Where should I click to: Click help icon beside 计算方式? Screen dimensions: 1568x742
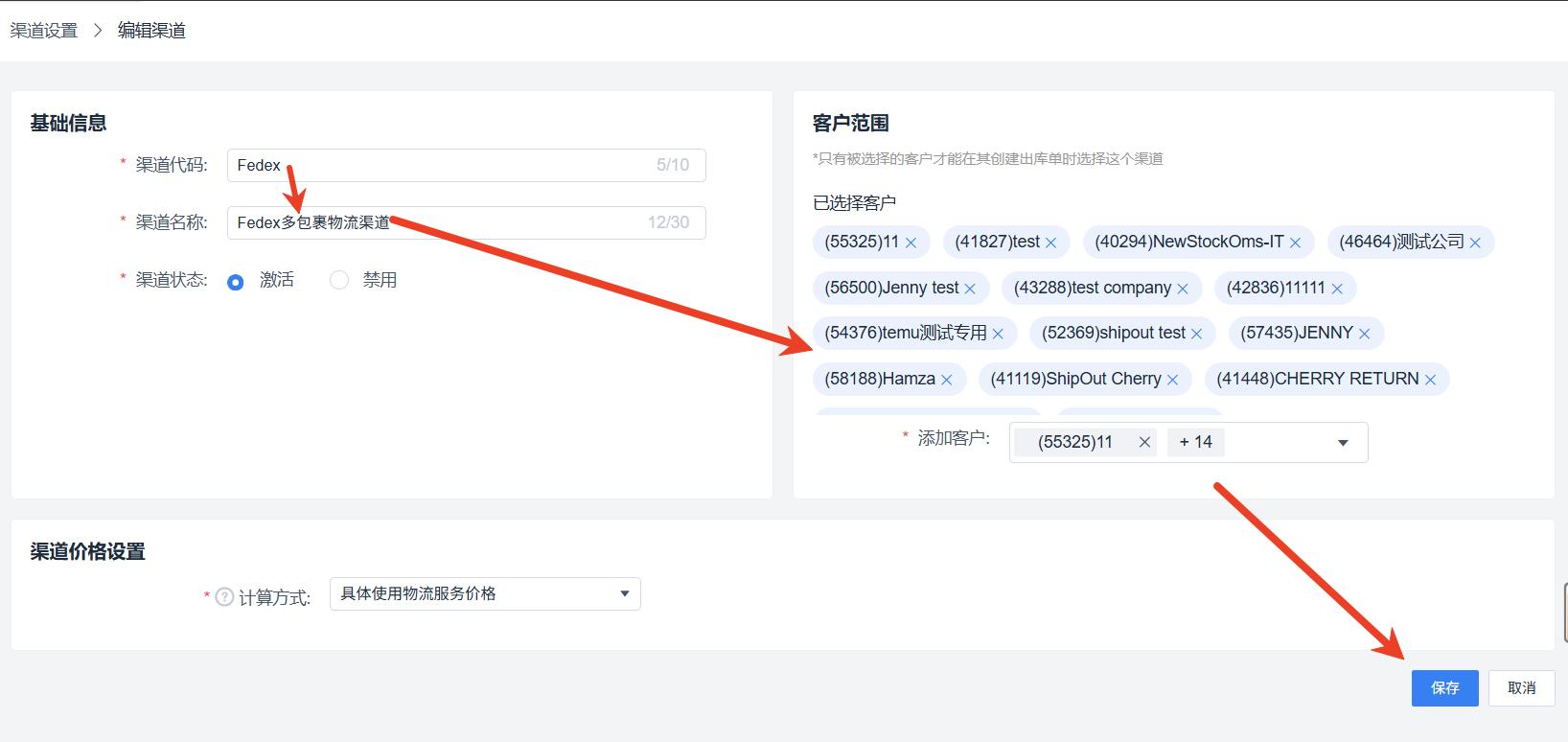(x=224, y=596)
